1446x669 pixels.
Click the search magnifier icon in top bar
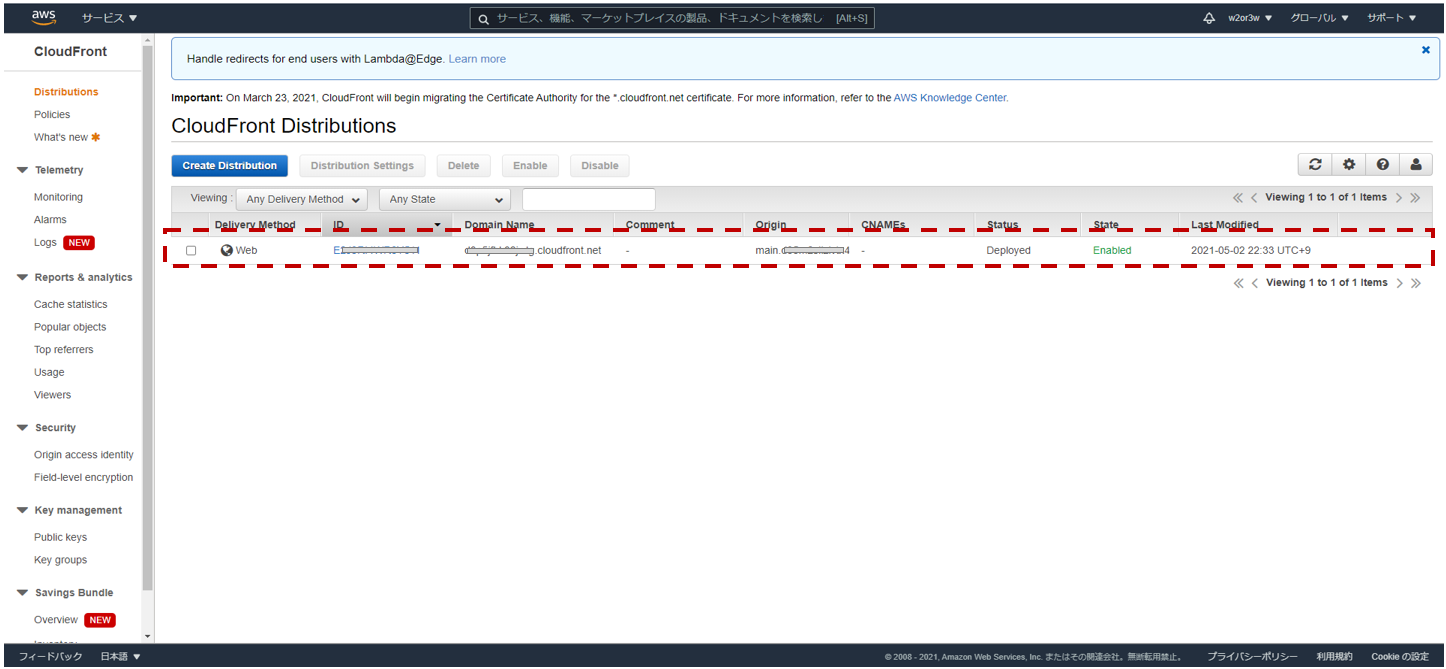click(484, 18)
